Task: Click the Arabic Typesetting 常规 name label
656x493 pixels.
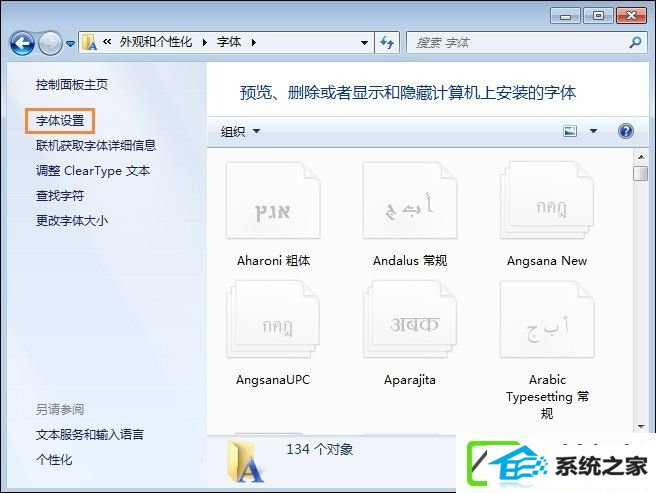Action: click(x=547, y=396)
